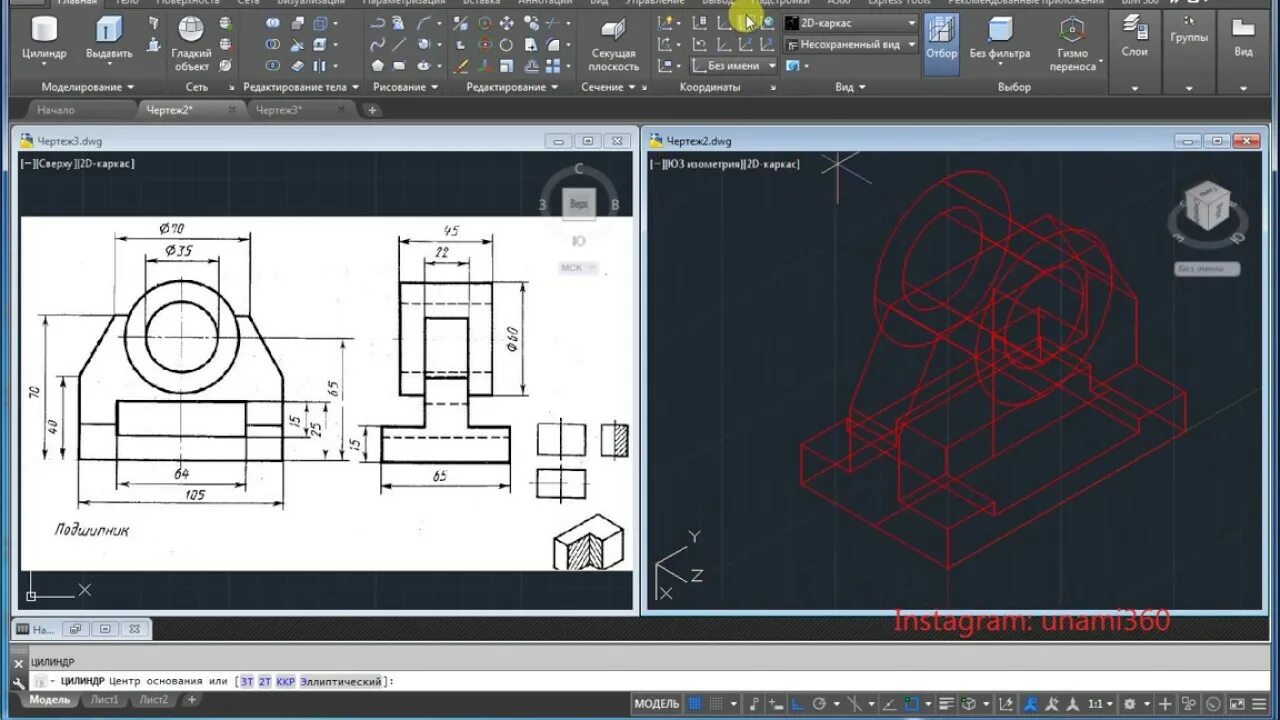Click the World UCS globe icon in Координаты

(x=768, y=22)
